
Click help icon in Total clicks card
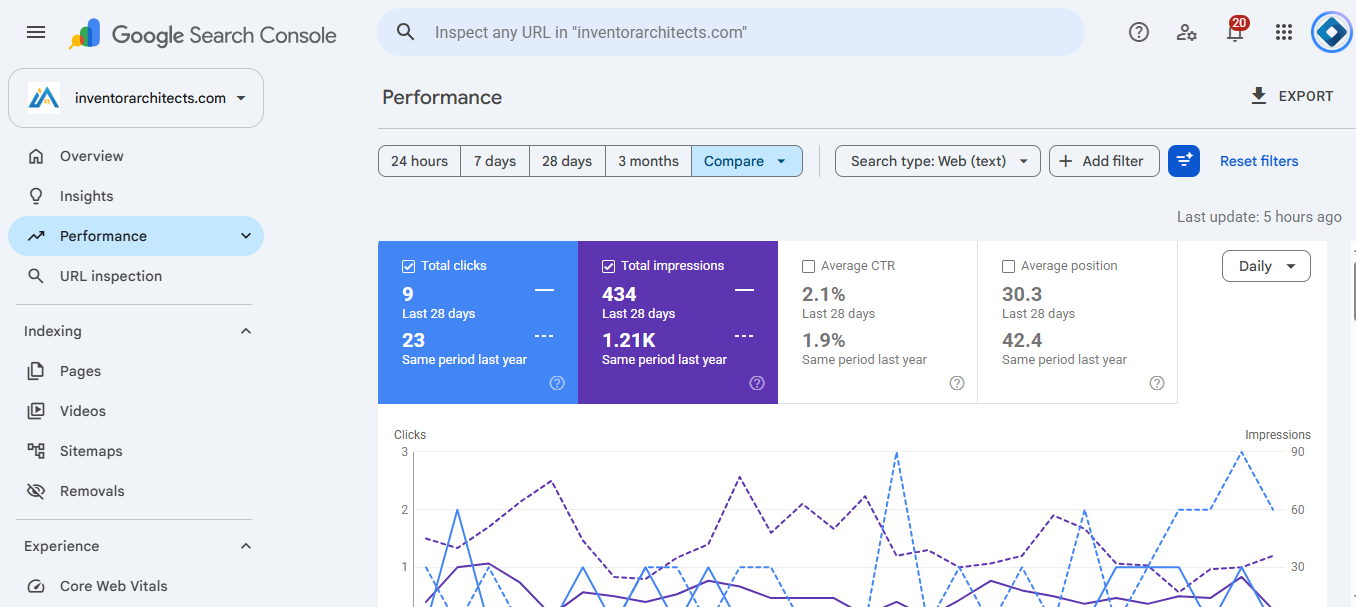pos(557,383)
